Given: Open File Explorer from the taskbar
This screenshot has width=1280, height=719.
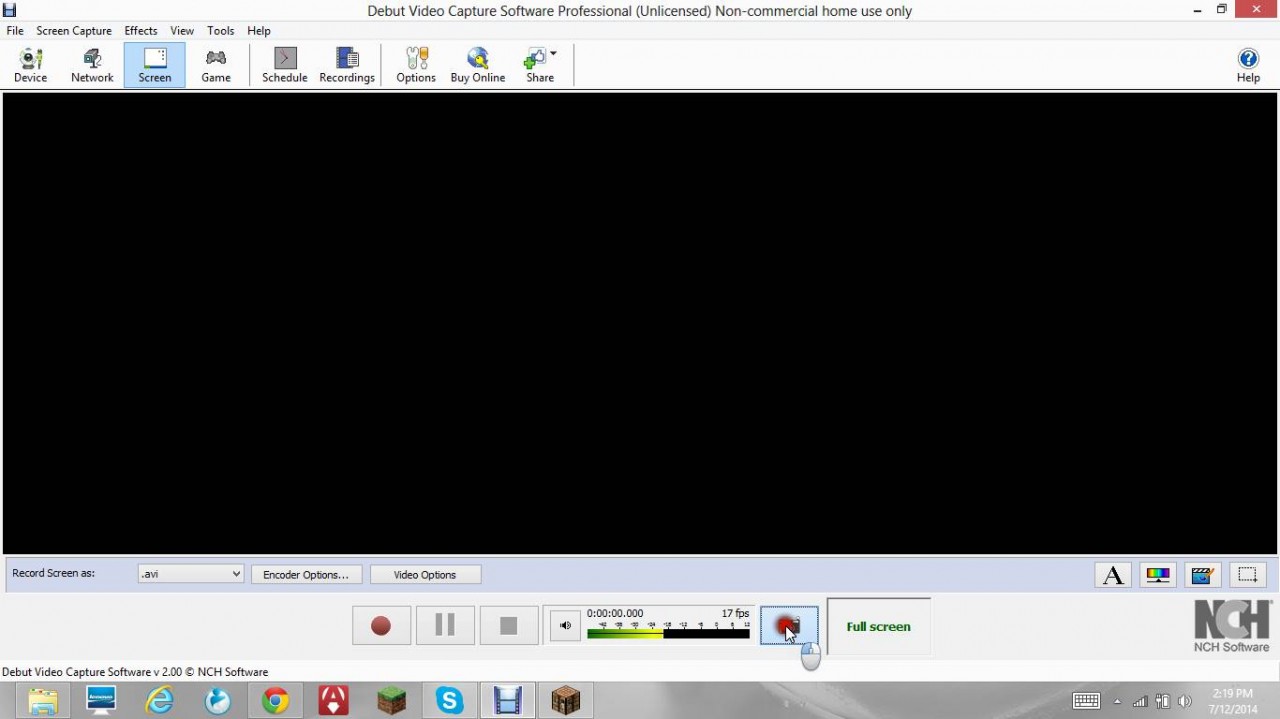Looking at the screenshot, I should click(x=43, y=701).
